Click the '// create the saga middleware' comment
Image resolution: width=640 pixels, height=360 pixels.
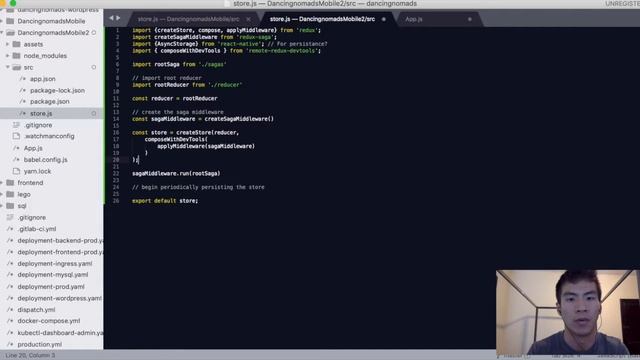[x=178, y=112]
